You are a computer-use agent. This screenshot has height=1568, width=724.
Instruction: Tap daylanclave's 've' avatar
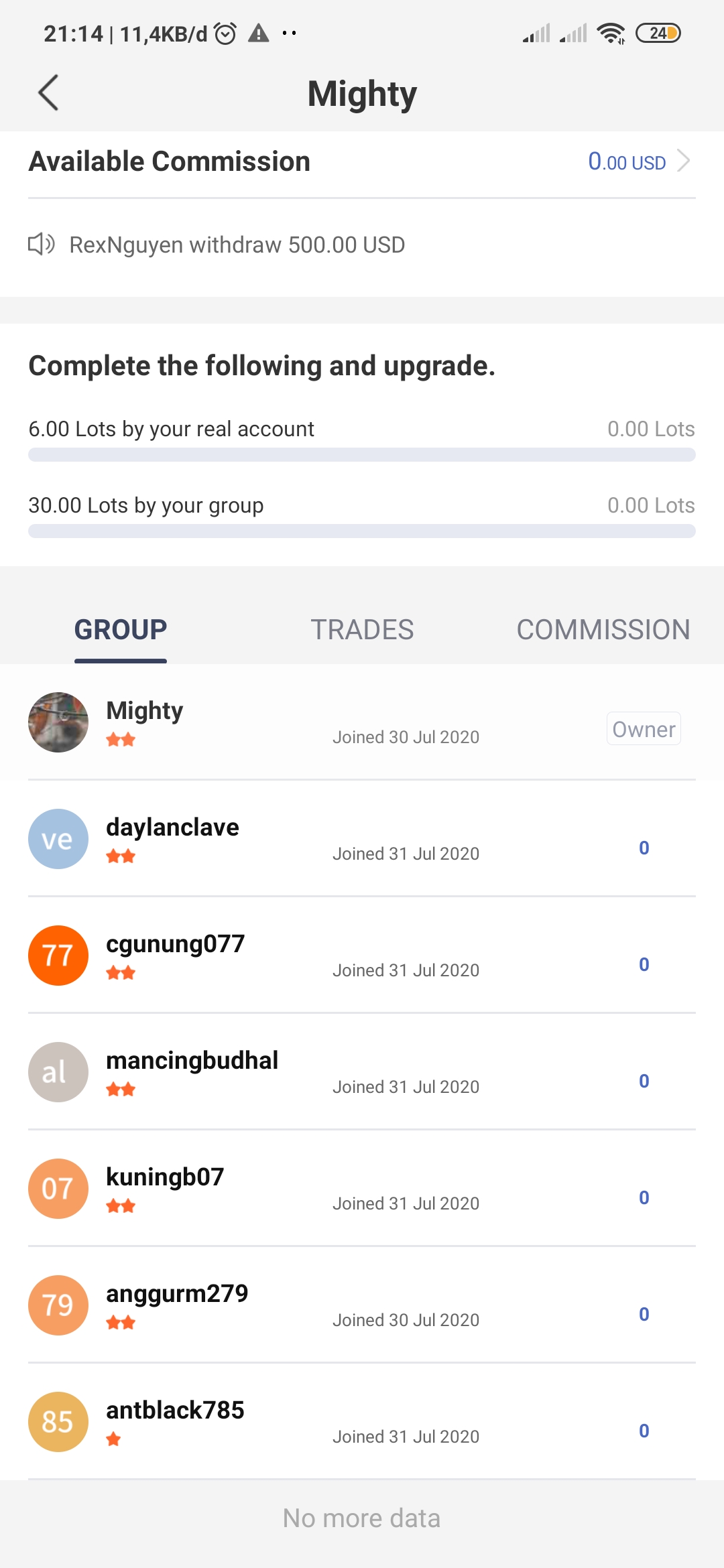tap(58, 839)
